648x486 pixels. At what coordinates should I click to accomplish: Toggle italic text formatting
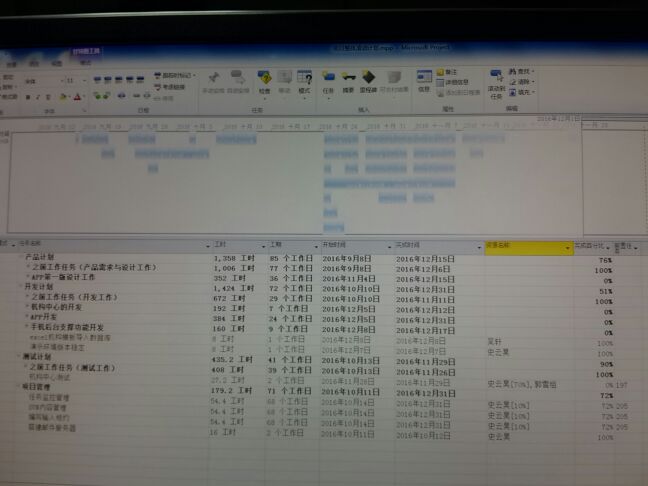coord(37,97)
